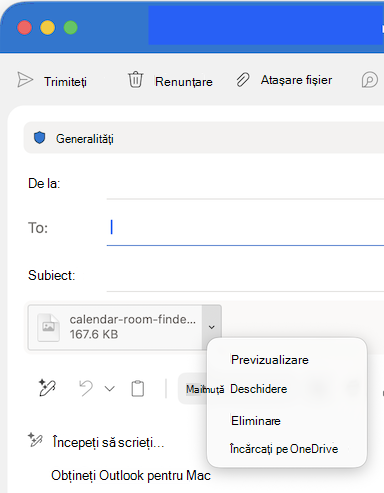Choose Încărcați pe OneDrive menu entry

284,449
